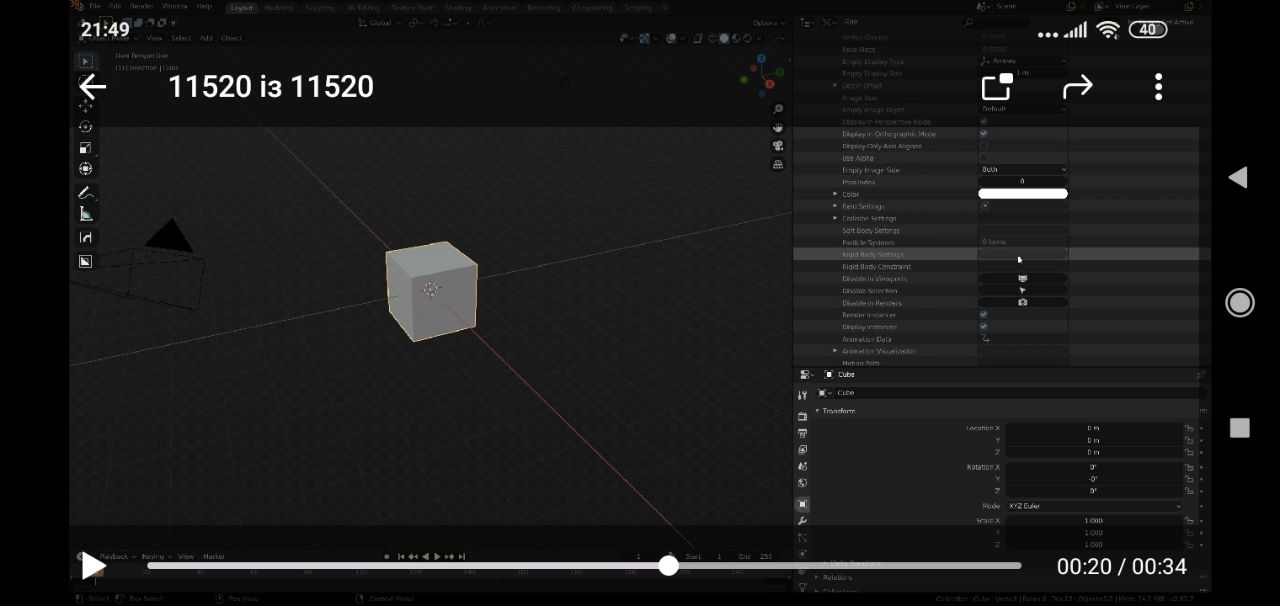The width and height of the screenshot is (1280, 606).
Task: Toggle Display in Perspective Mode checkbox
Action: click(x=983, y=121)
